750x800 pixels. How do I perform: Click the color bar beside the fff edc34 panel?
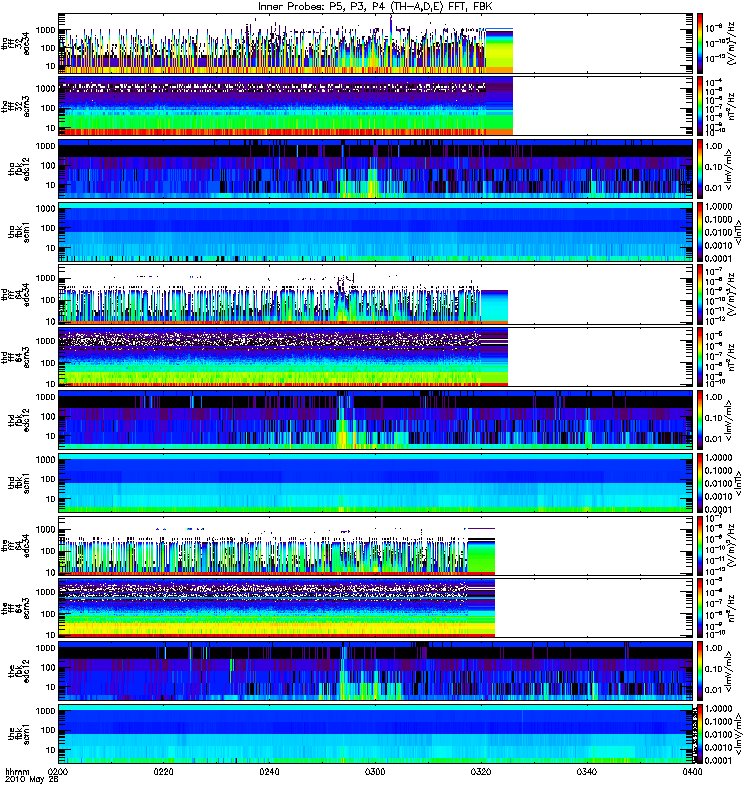pos(700,545)
